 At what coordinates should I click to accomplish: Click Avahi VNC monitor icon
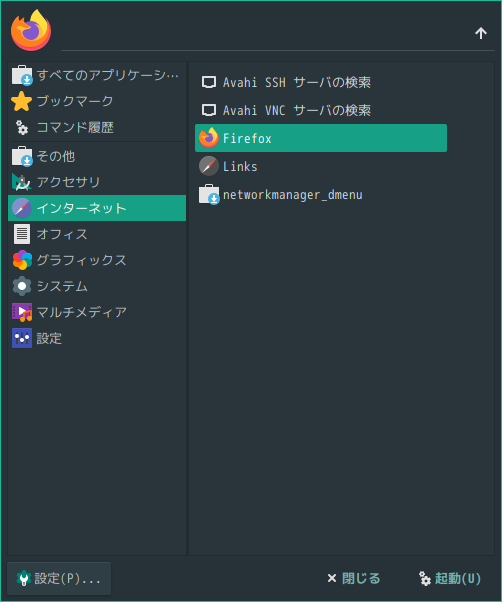pyautogui.click(x=209, y=110)
